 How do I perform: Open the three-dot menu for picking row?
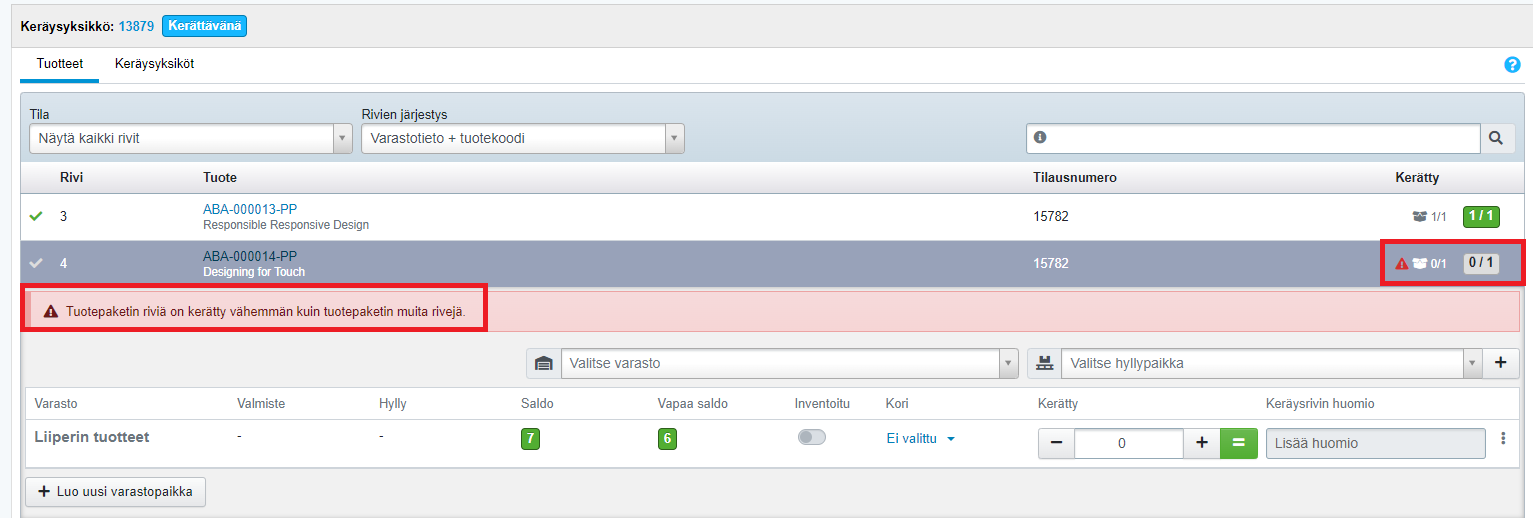[x=1502, y=439]
